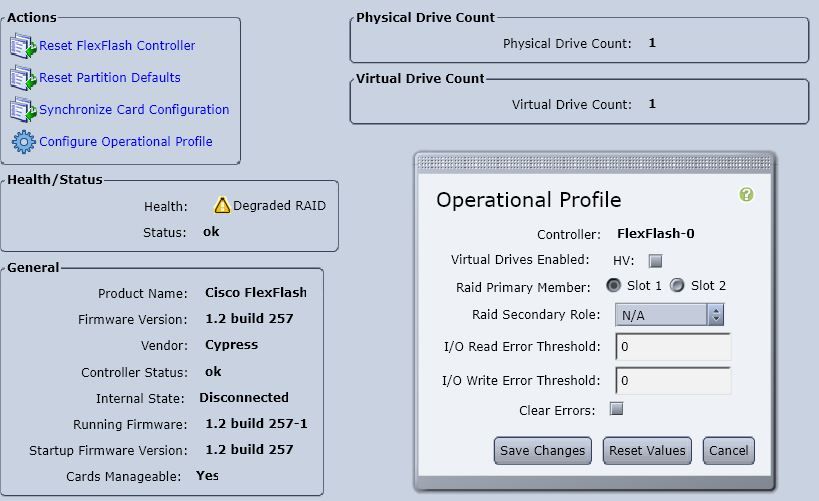Open the Reset Partition Defaults link
Viewport: 819px width, 501px height.
110,78
